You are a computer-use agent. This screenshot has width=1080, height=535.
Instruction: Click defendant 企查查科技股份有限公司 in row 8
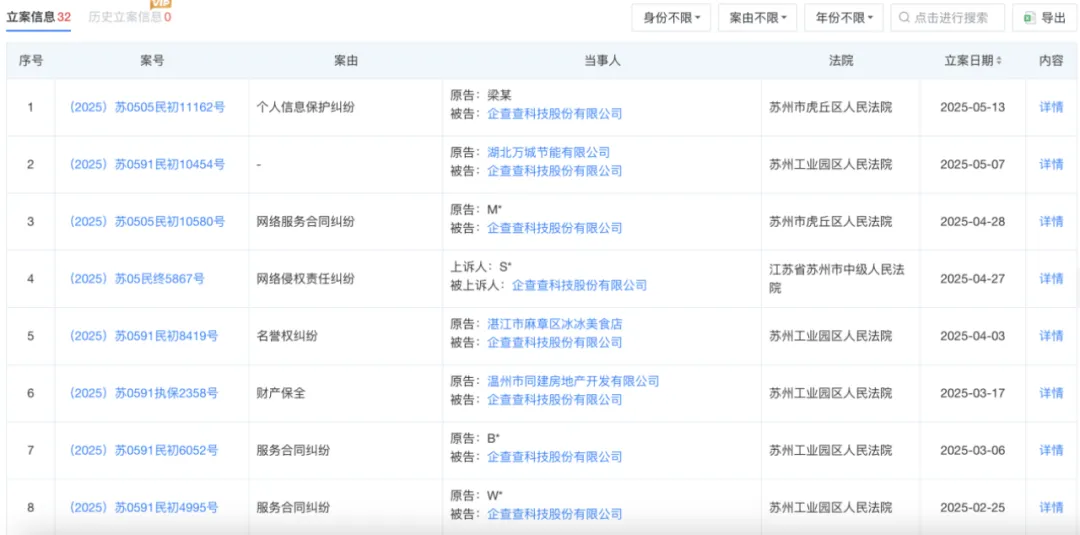(x=554, y=514)
